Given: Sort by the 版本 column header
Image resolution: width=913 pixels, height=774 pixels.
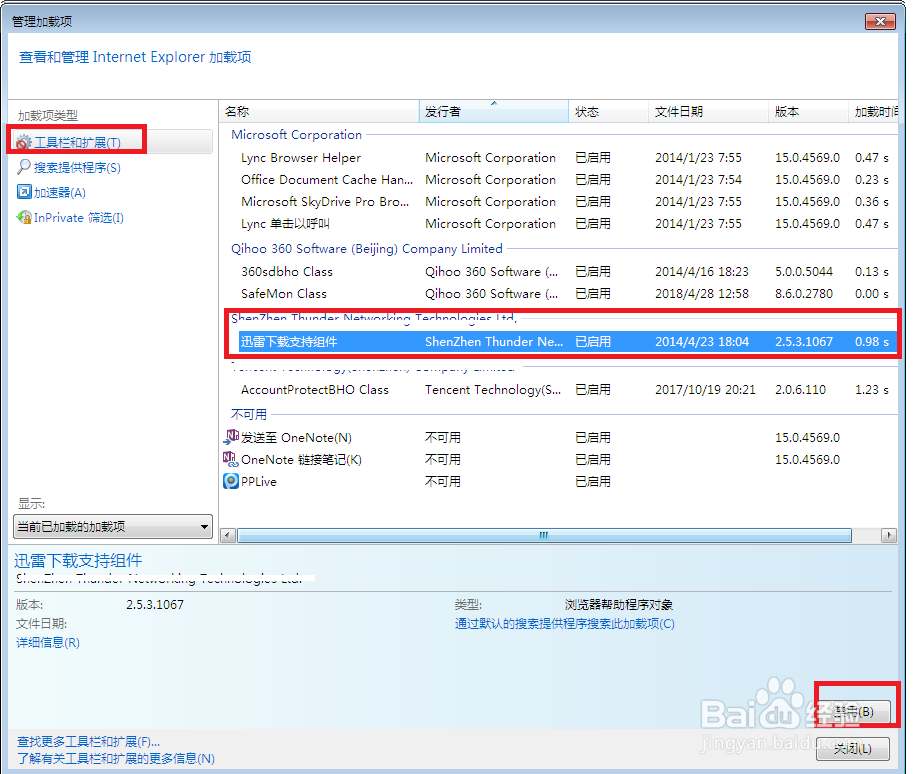Looking at the screenshot, I should [808, 112].
